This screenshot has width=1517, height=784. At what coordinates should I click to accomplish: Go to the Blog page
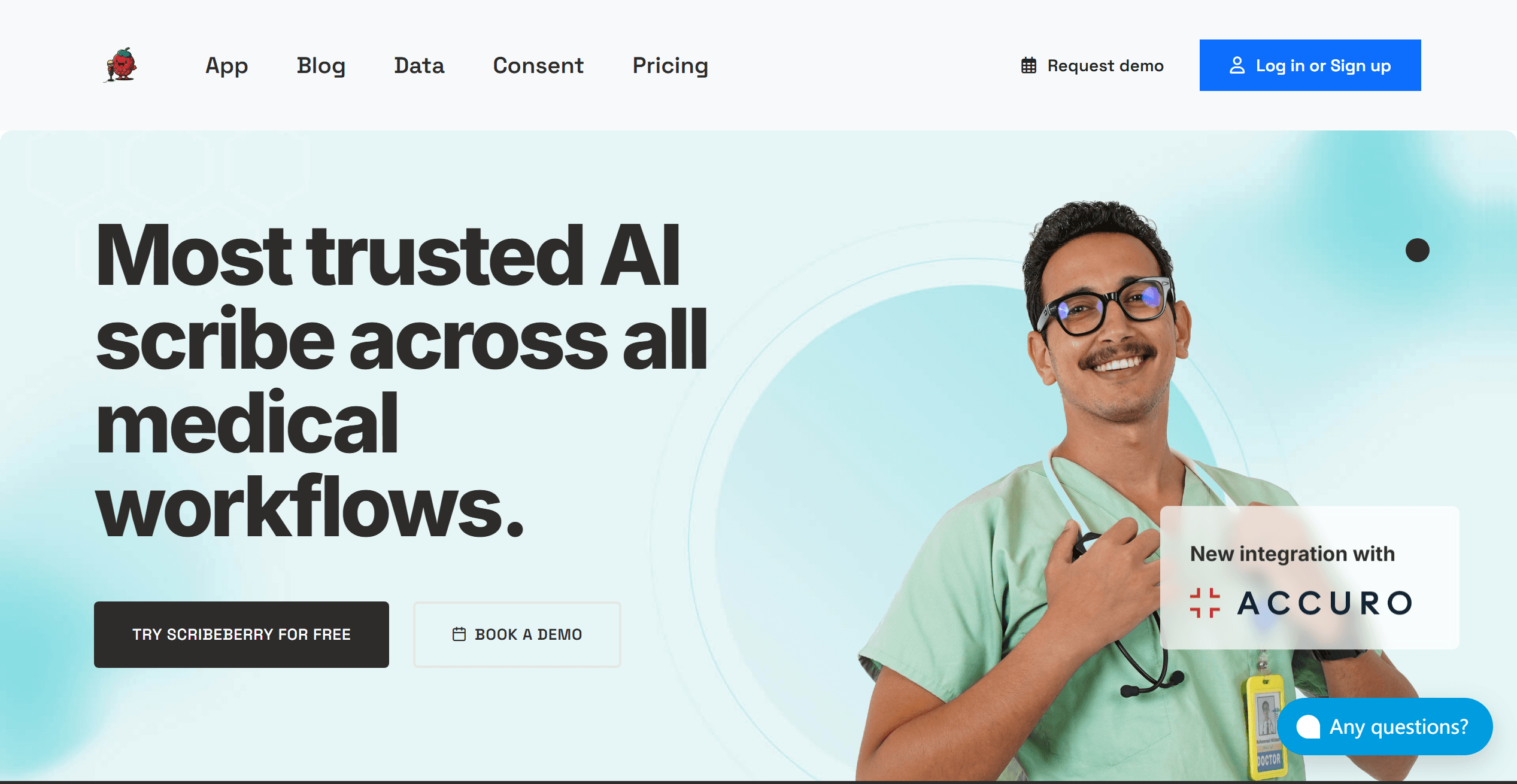tap(321, 65)
